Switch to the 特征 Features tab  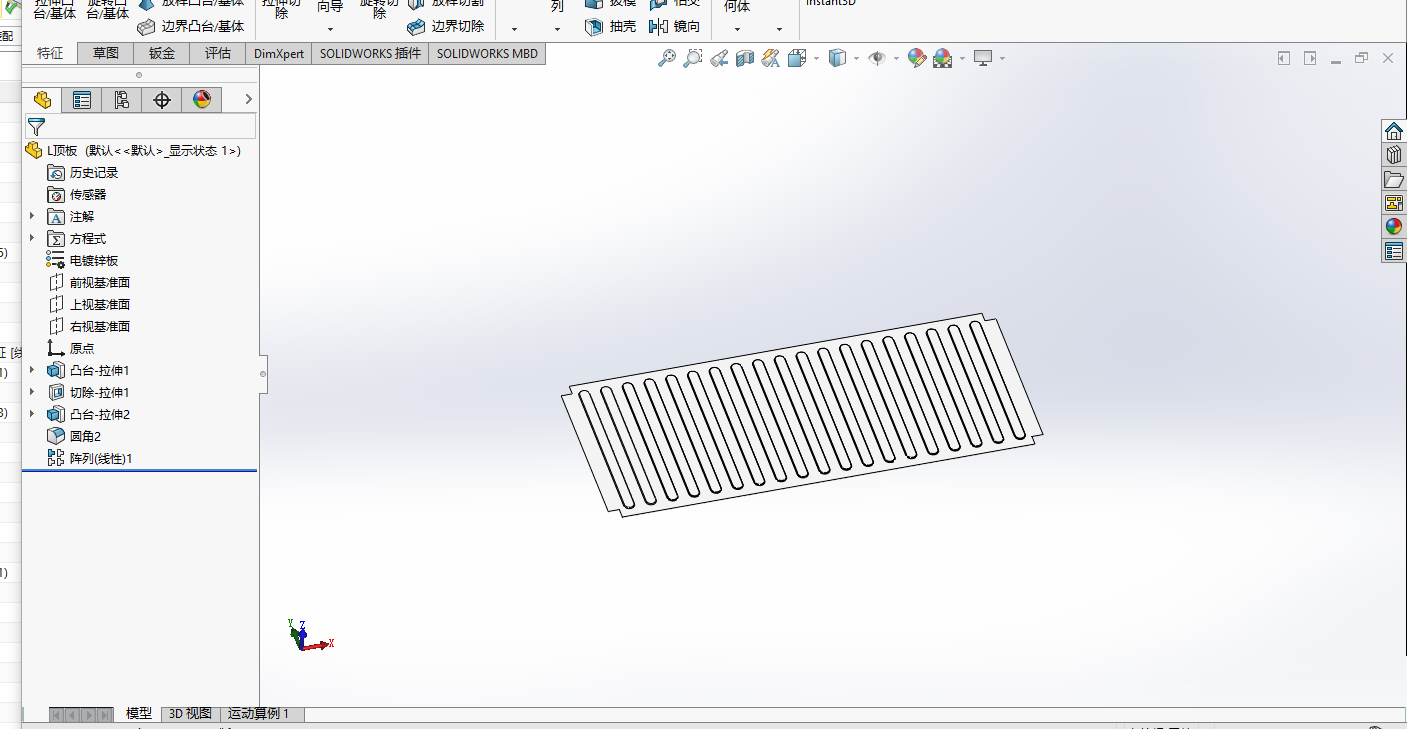click(50, 54)
